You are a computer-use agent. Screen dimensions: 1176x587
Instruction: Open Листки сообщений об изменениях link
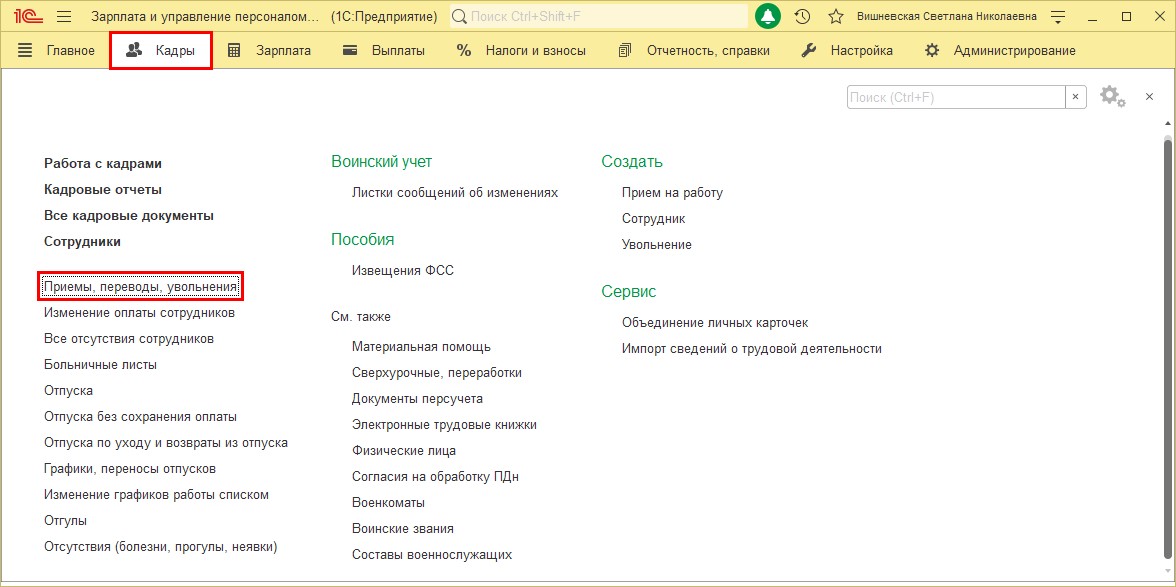coord(455,193)
